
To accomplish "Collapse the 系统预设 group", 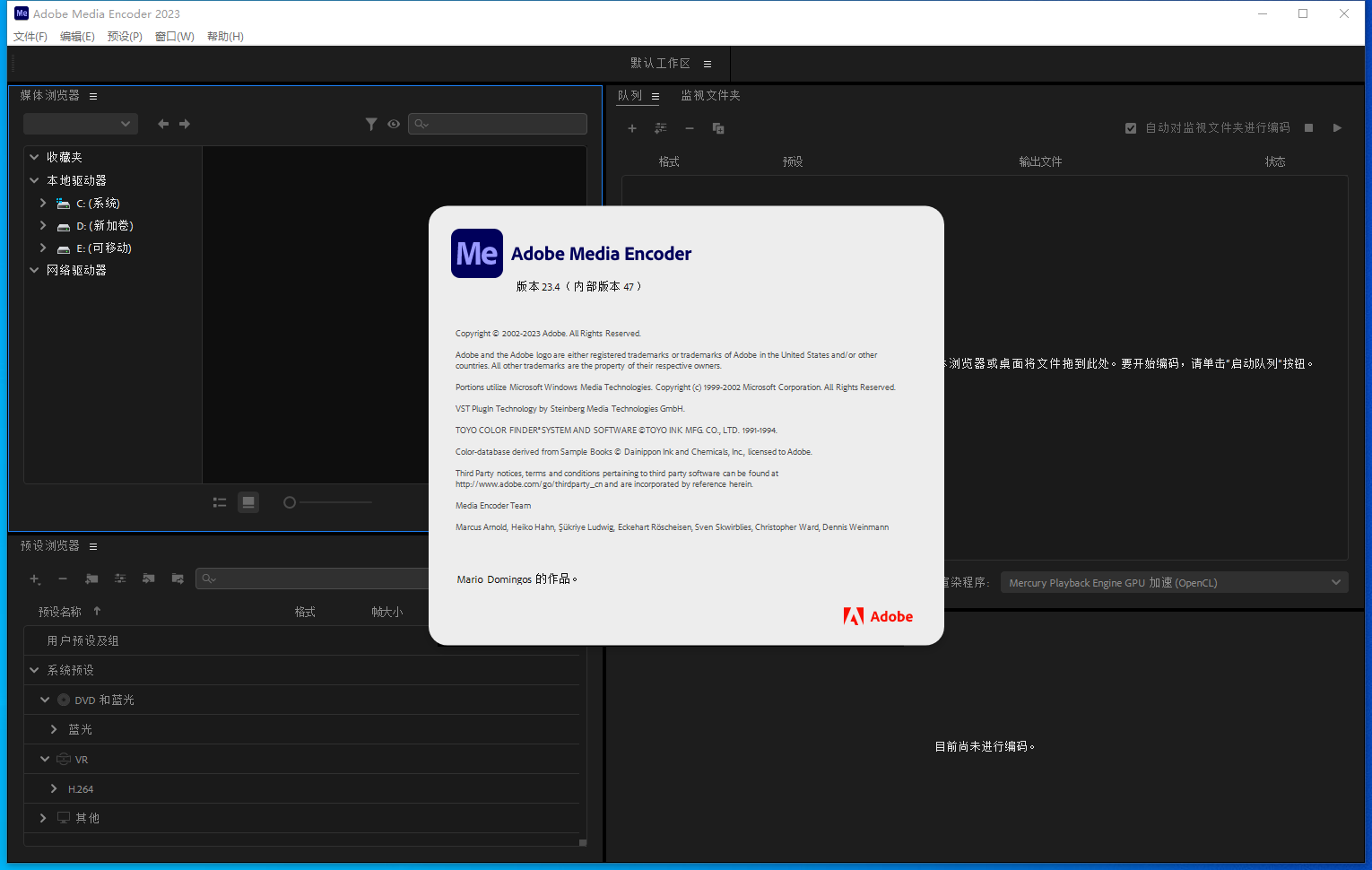I will pos(34,670).
